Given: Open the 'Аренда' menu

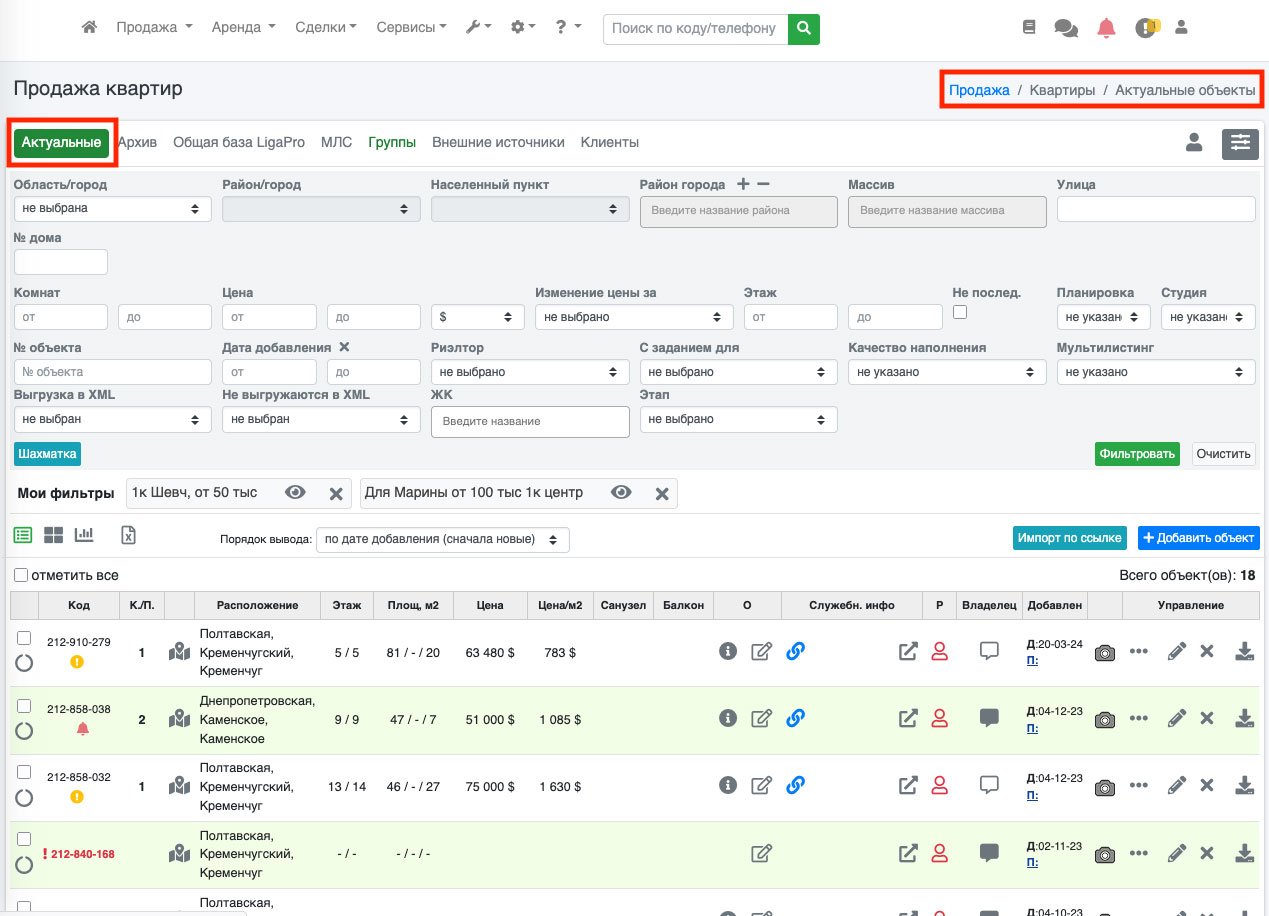Looking at the screenshot, I should (243, 28).
